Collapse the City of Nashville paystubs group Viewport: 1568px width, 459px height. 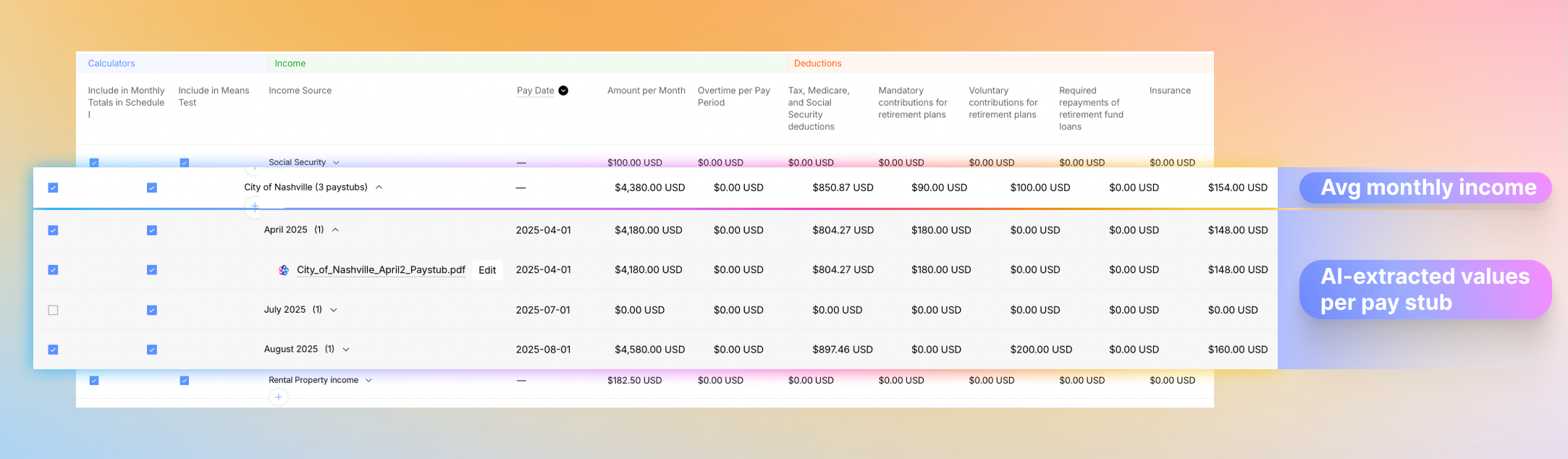click(x=379, y=188)
